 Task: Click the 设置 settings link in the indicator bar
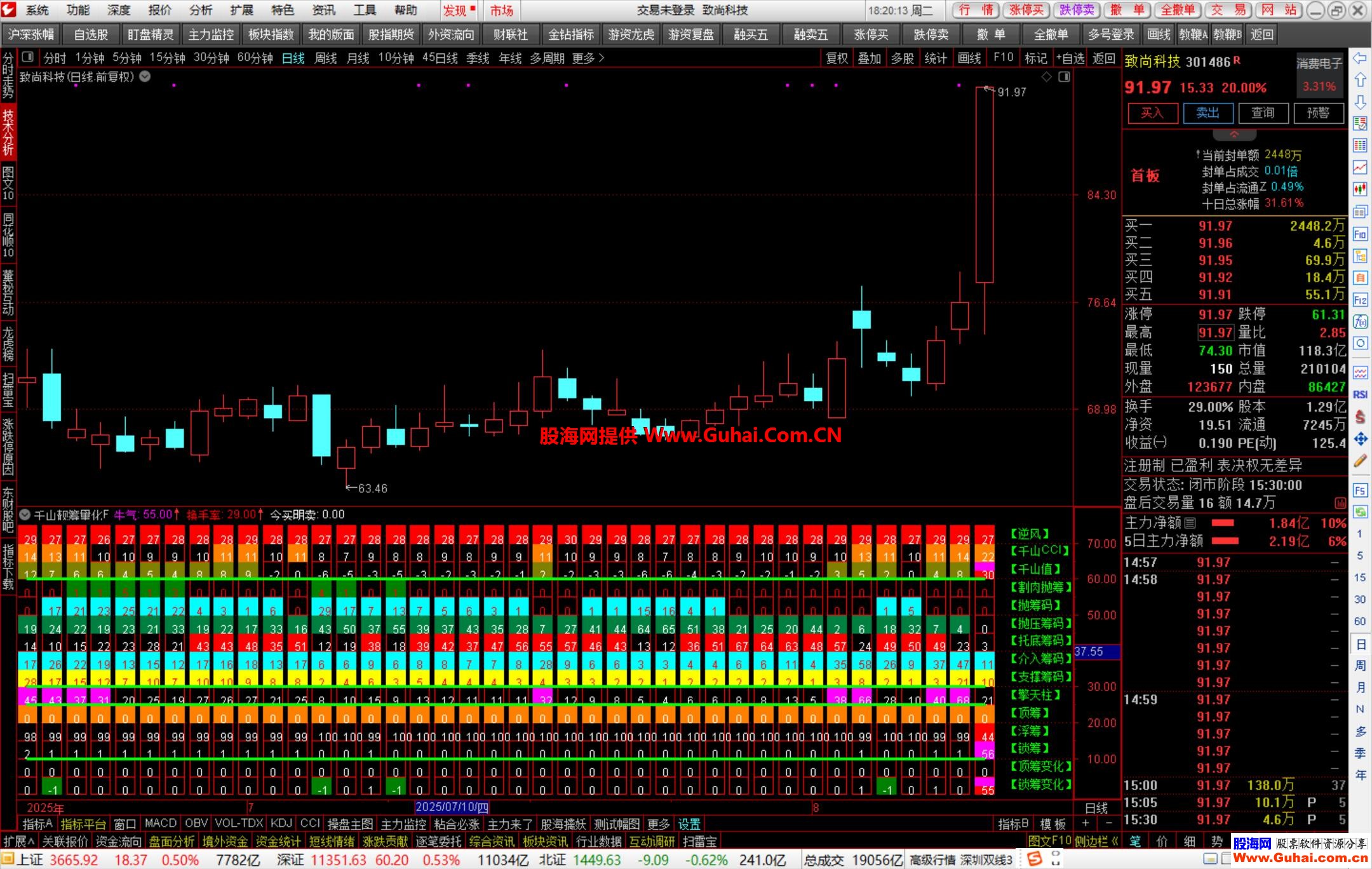tap(689, 825)
